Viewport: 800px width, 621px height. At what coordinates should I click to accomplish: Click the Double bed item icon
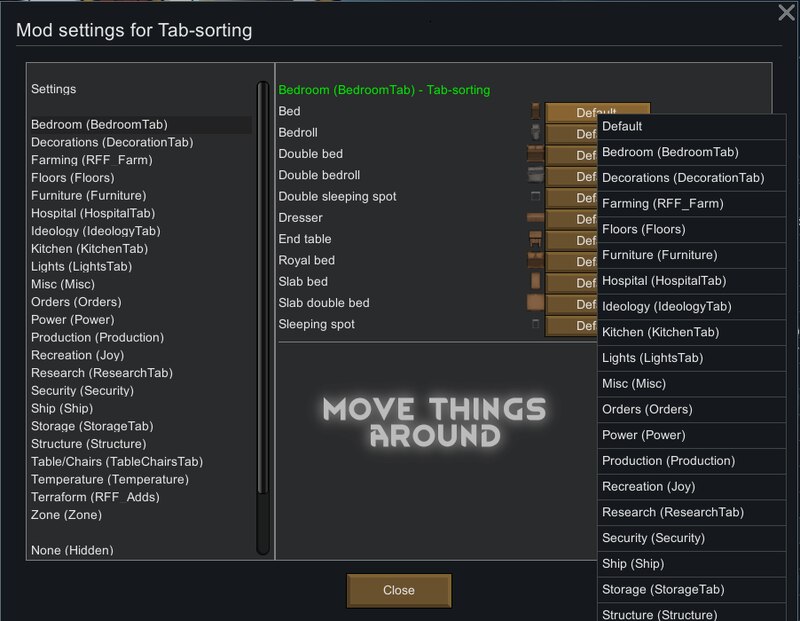pyautogui.click(x=535, y=154)
